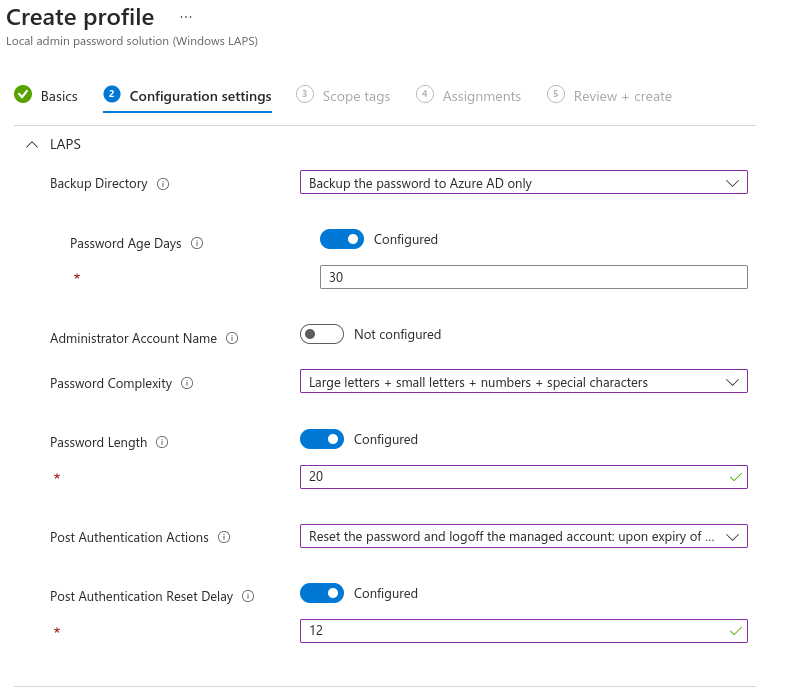Enable the Administrator Account Name toggle
The width and height of the screenshot is (787, 696).
(322, 334)
